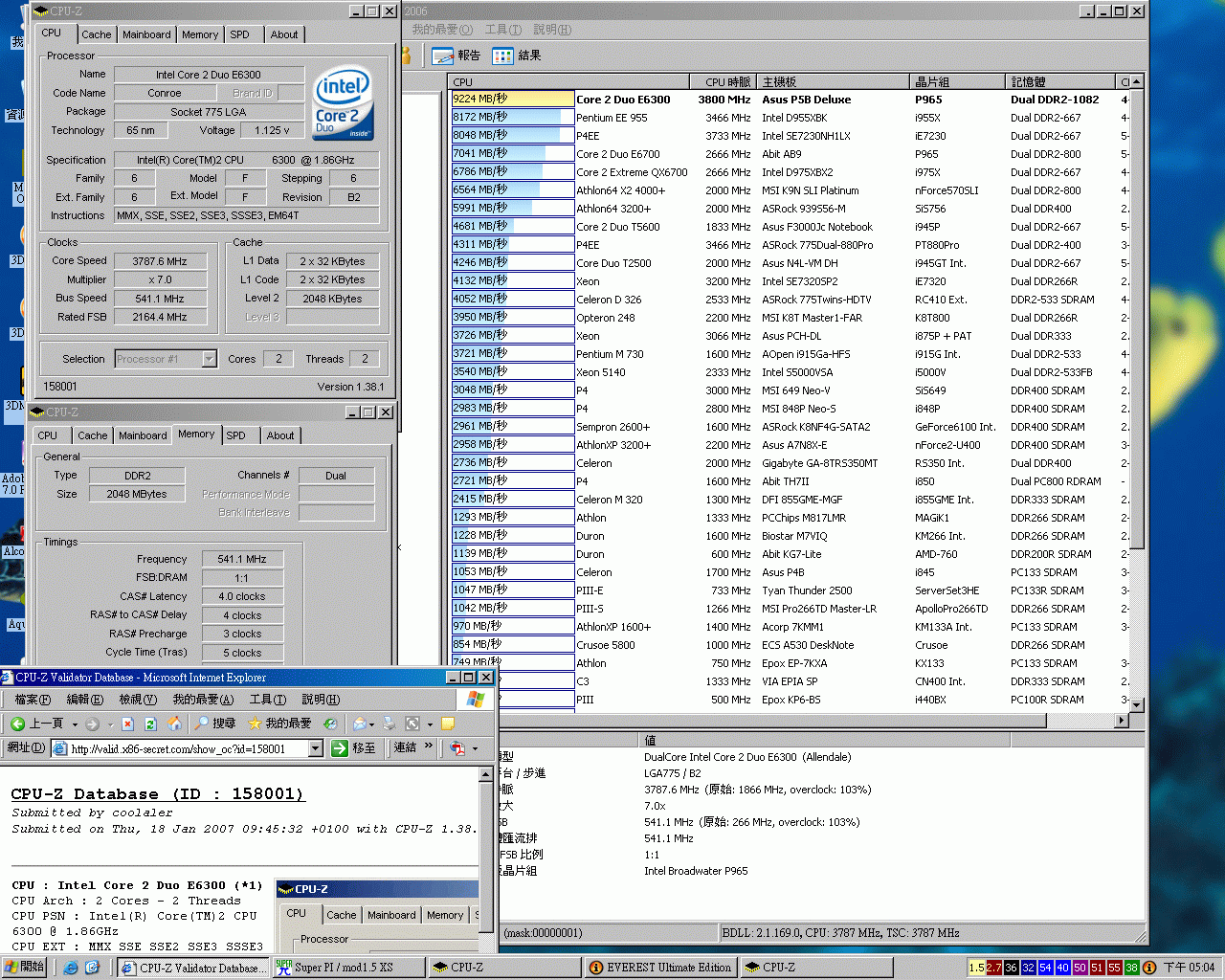Open Favorites (我的最愛) star in IE toolbar
Viewport: 1225px width, 980px height.
(279, 724)
